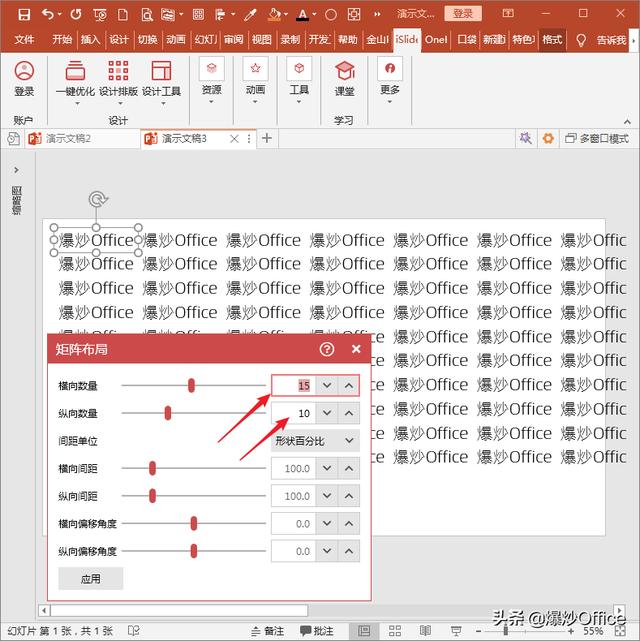This screenshot has width=640, height=641.
Task: Decrease 纵向间距 value with down arrow
Action: point(327,496)
